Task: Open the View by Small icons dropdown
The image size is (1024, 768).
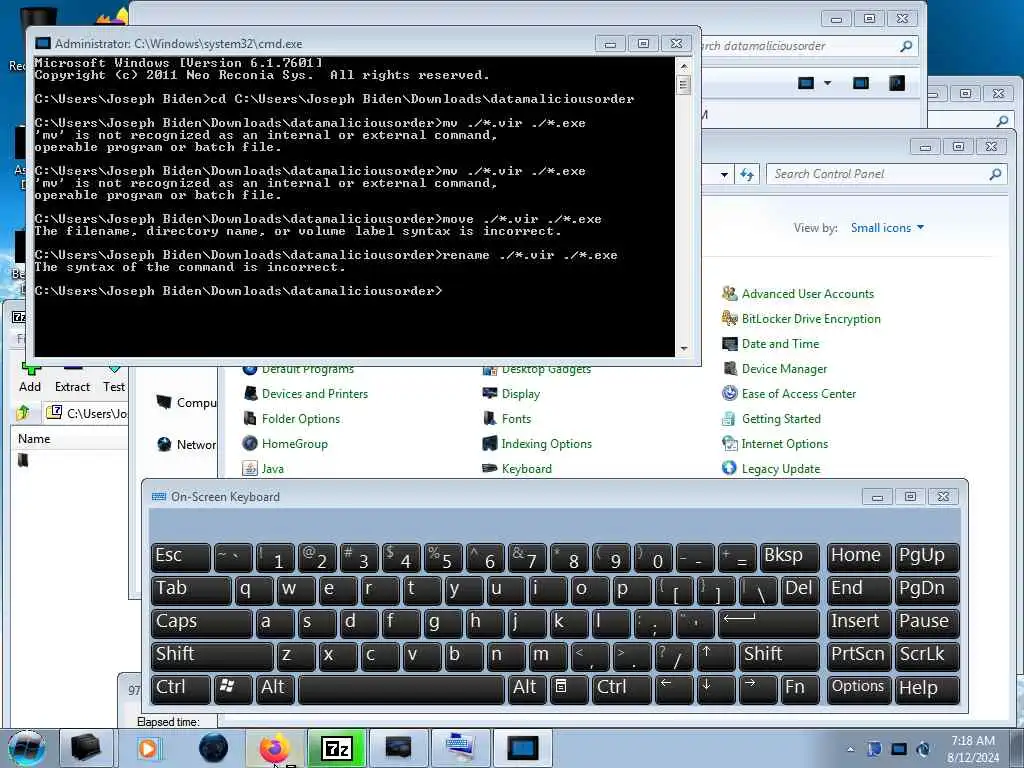Action: coord(887,228)
